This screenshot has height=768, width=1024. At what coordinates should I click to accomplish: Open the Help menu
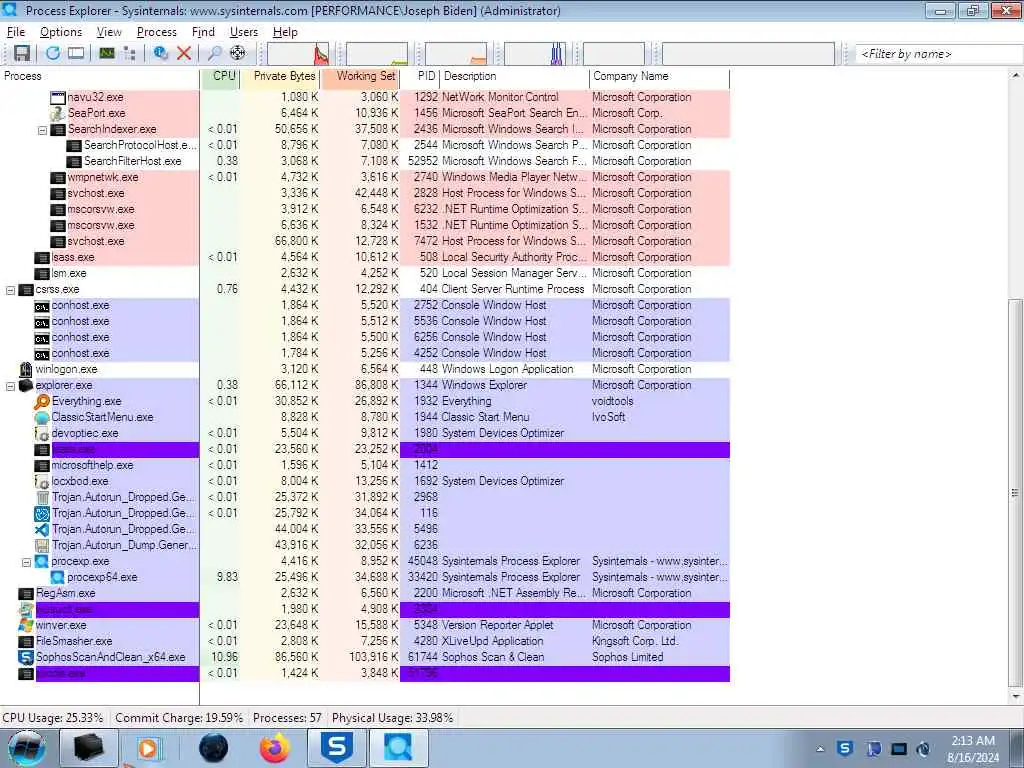285,32
